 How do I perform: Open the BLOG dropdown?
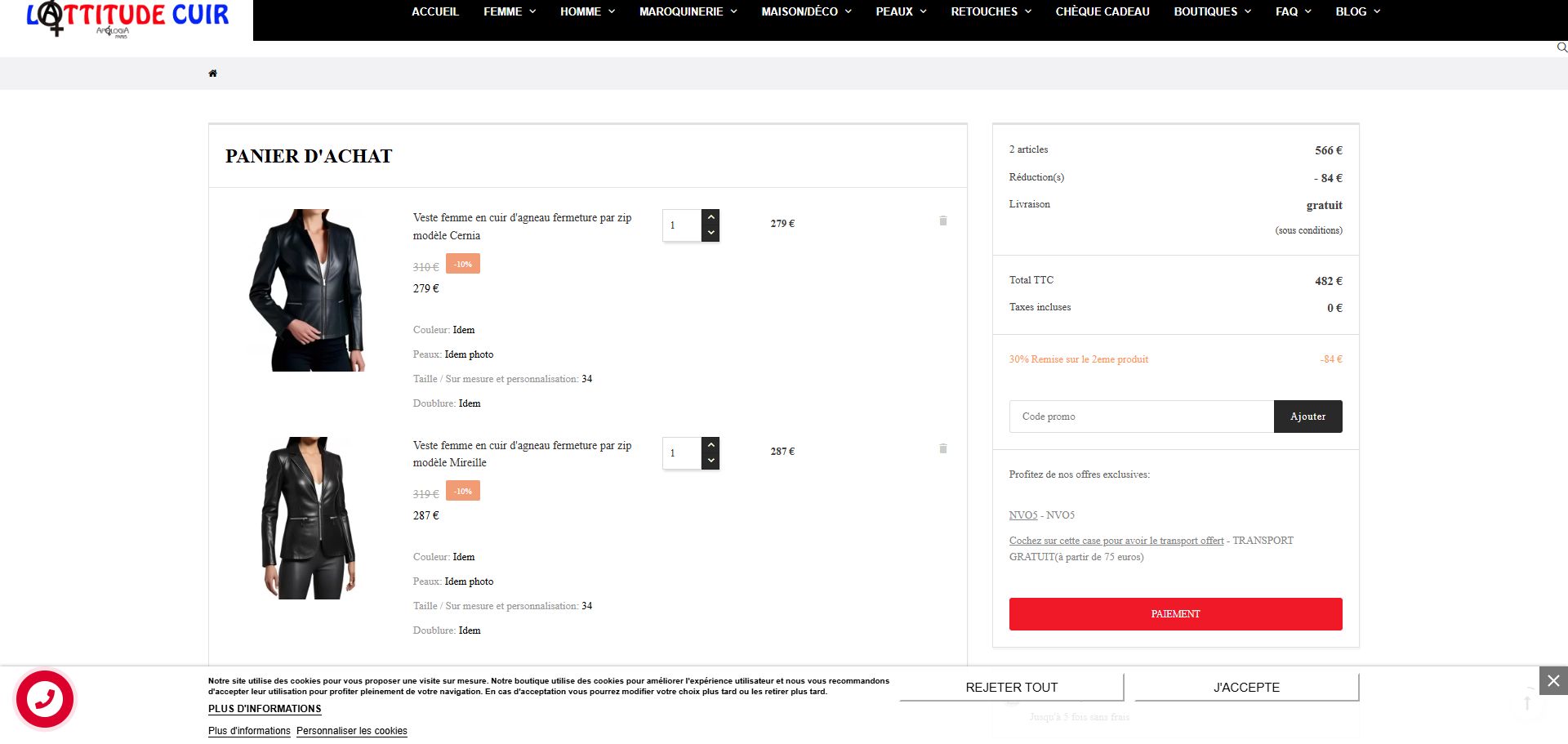(1357, 11)
